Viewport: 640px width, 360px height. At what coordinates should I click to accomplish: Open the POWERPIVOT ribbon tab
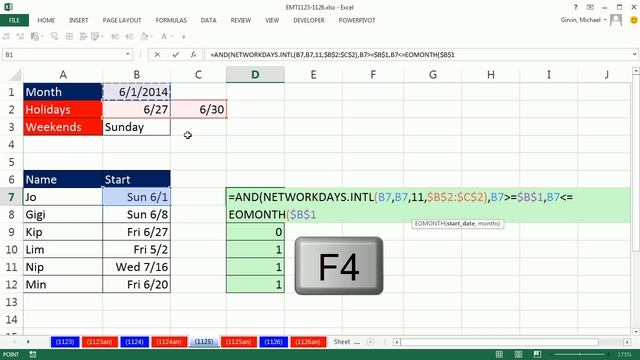(x=357, y=20)
